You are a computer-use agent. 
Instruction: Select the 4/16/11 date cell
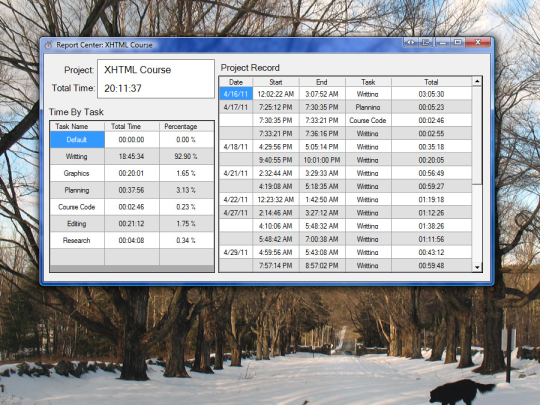pos(236,94)
